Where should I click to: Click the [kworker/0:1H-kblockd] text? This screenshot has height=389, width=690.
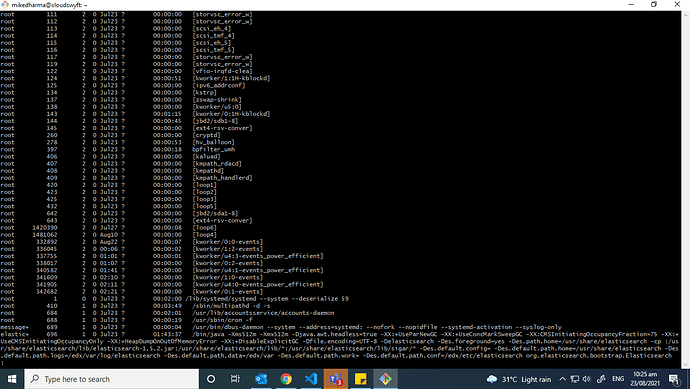pos(231,114)
